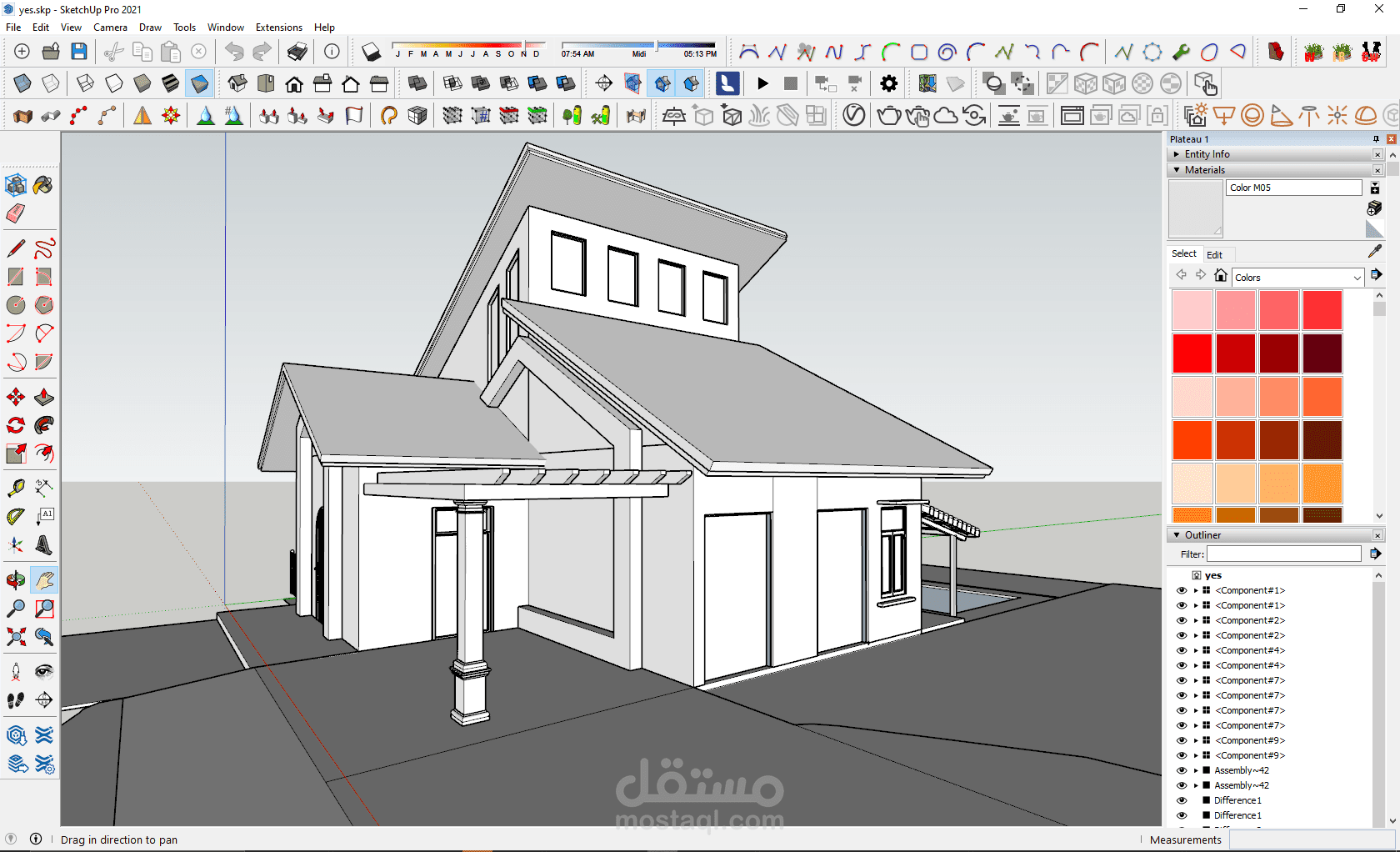Open a file with the folder icon
Screen dimensions: 1400x852
pos(51,52)
